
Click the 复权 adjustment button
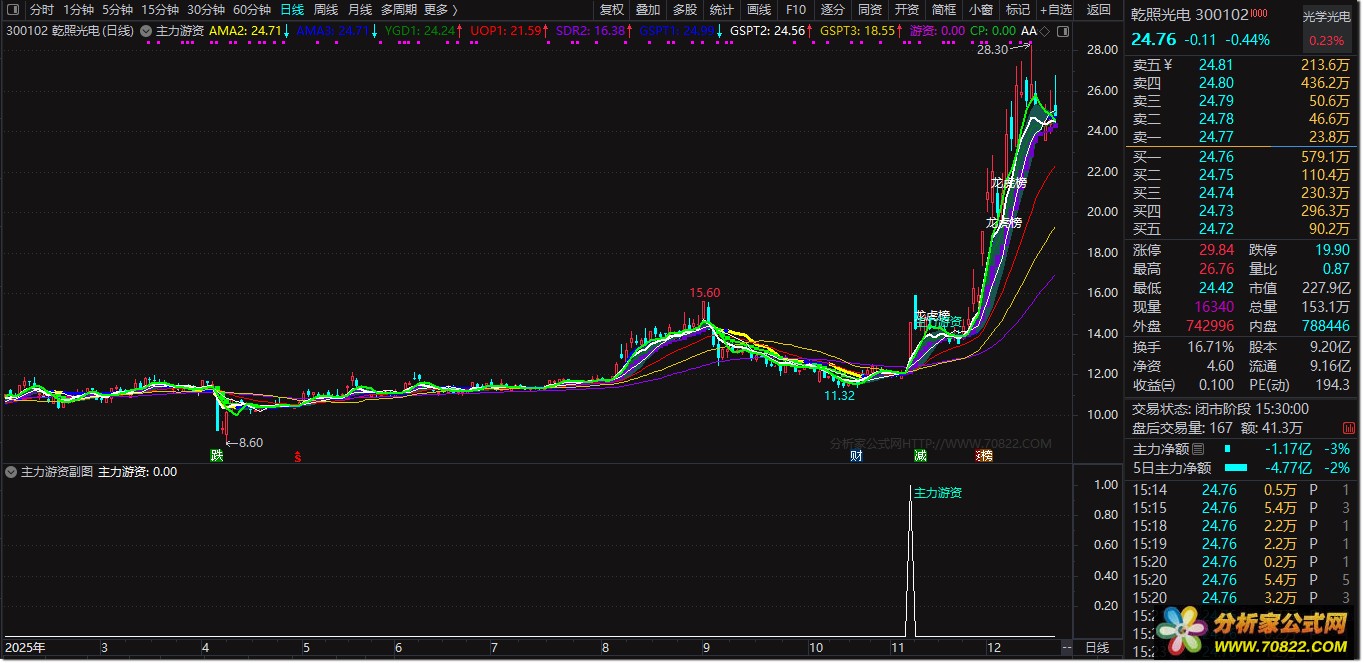point(611,10)
